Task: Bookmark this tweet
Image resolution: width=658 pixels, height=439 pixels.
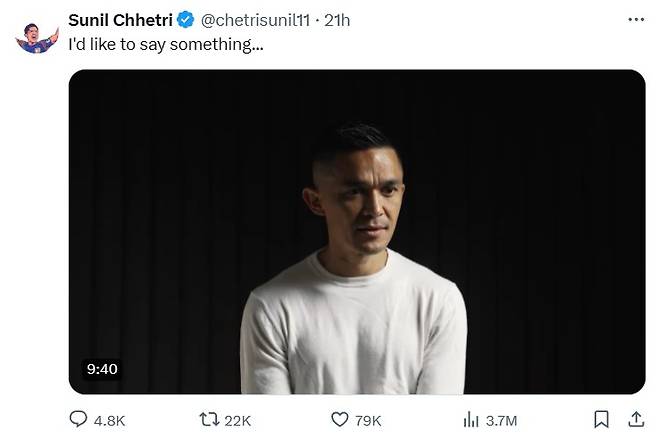Action: click(x=601, y=419)
